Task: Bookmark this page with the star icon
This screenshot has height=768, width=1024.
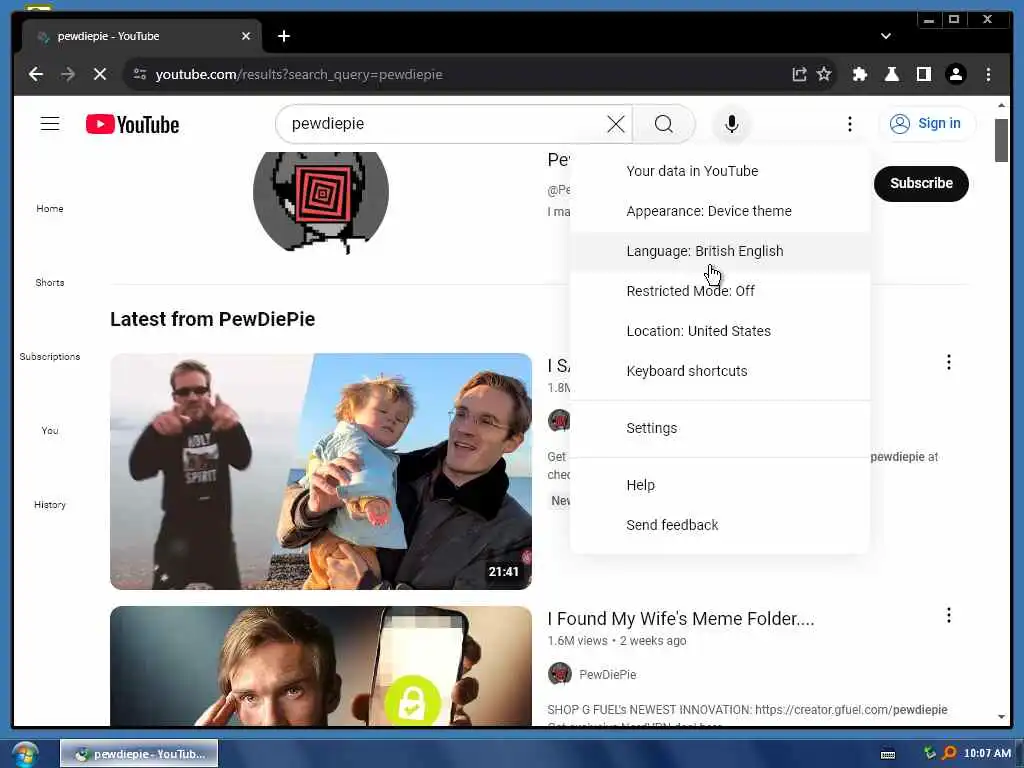Action: (824, 74)
